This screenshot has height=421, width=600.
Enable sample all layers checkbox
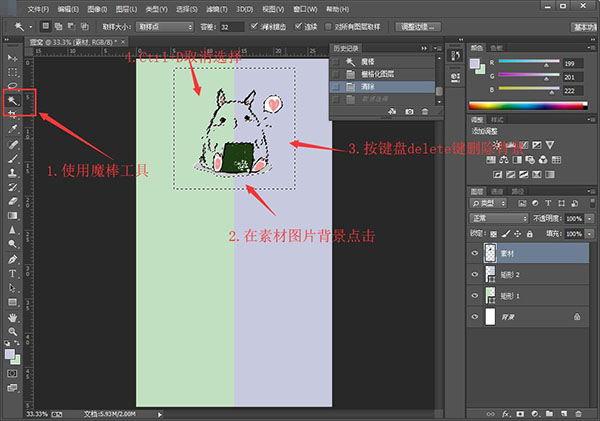point(328,26)
